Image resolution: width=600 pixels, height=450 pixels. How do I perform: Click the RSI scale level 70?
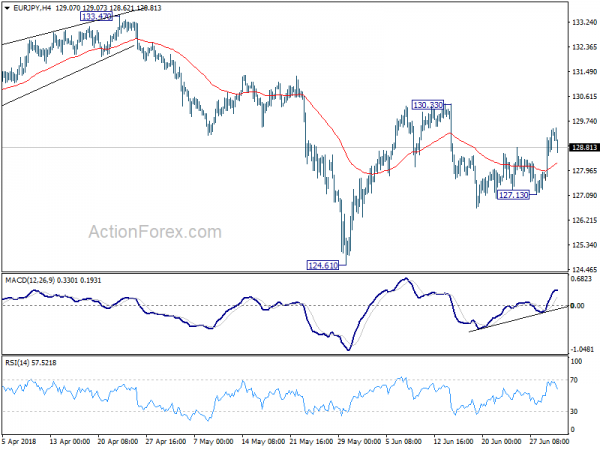[574, 380]
